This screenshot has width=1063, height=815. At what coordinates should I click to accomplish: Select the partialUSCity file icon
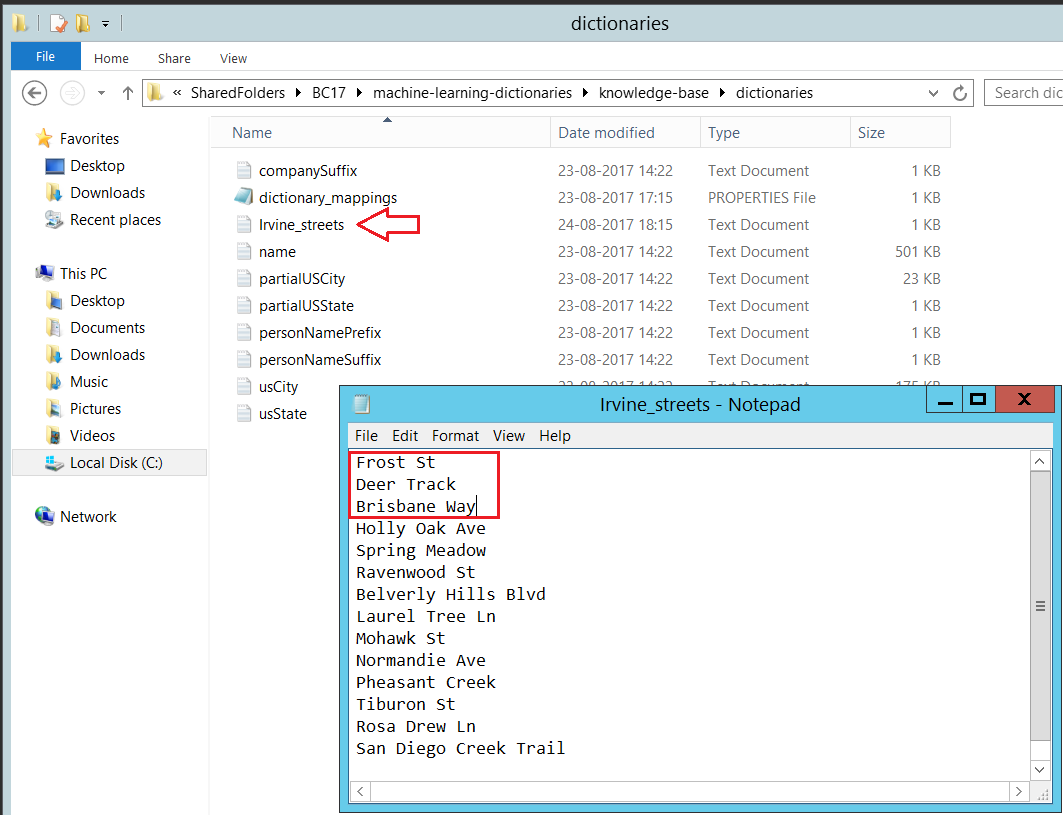click(x=244, y=279)
